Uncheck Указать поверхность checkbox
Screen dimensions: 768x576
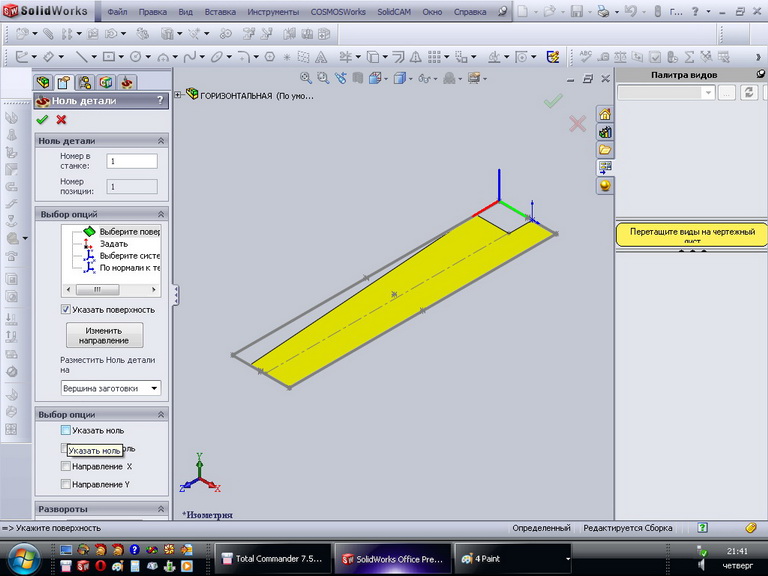65,309
